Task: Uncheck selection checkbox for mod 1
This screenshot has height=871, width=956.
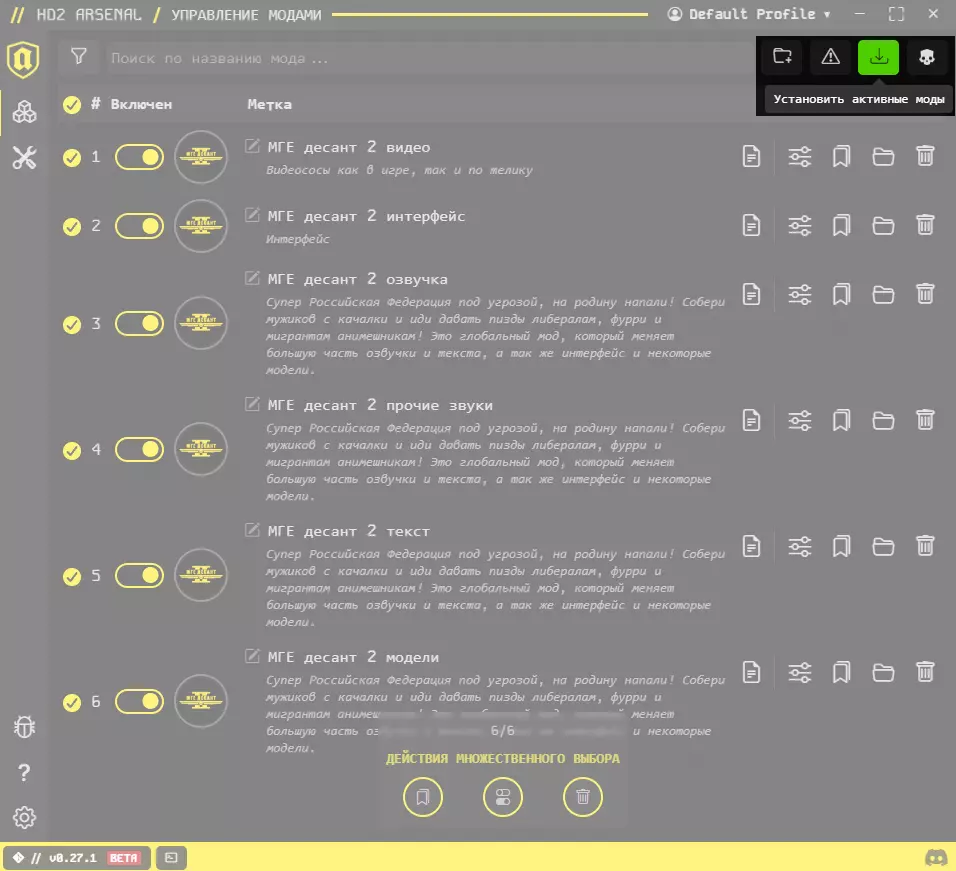Action: (72, 158)
